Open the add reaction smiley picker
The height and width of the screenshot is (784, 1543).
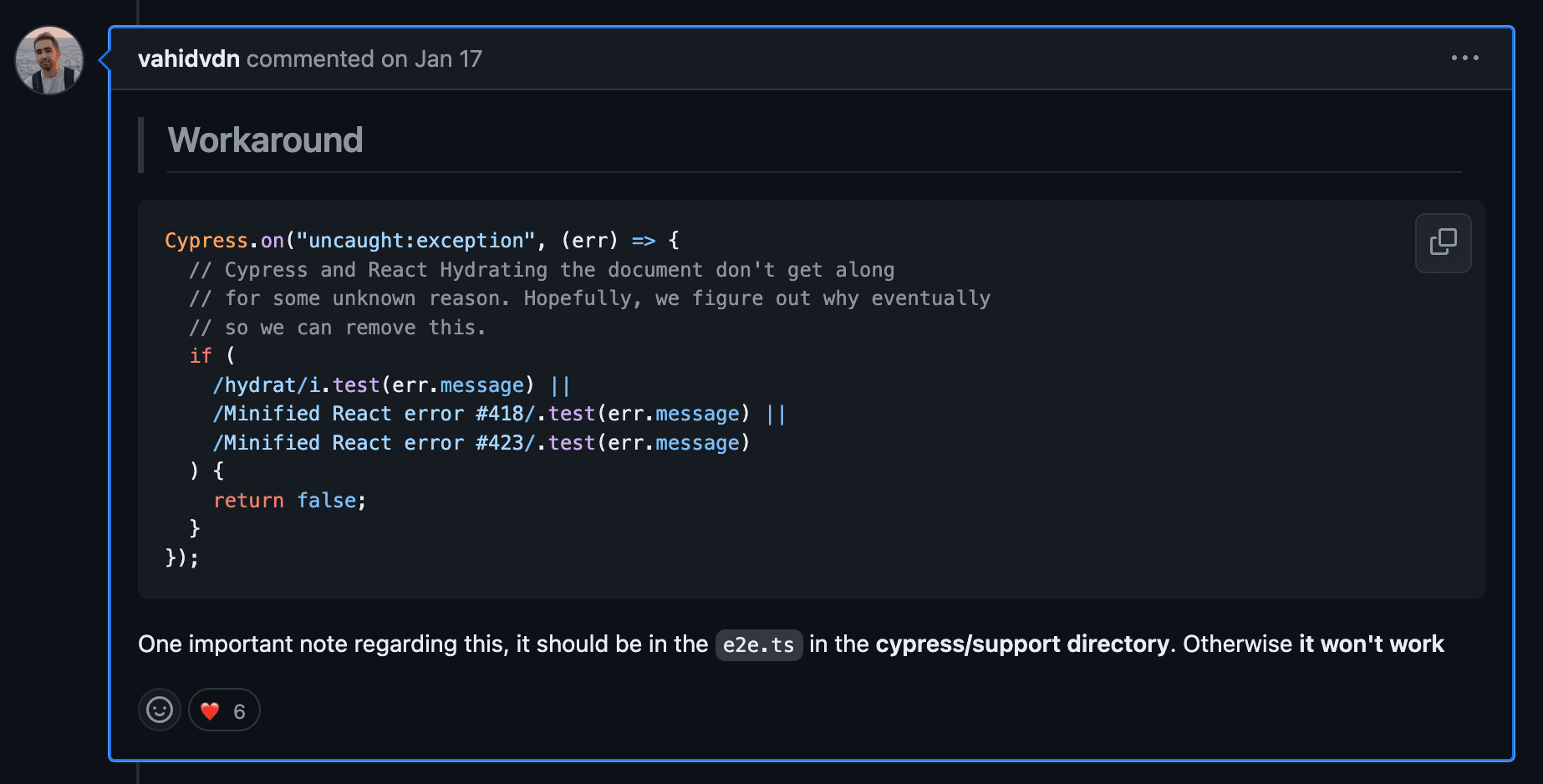click(x=159, y=710)
